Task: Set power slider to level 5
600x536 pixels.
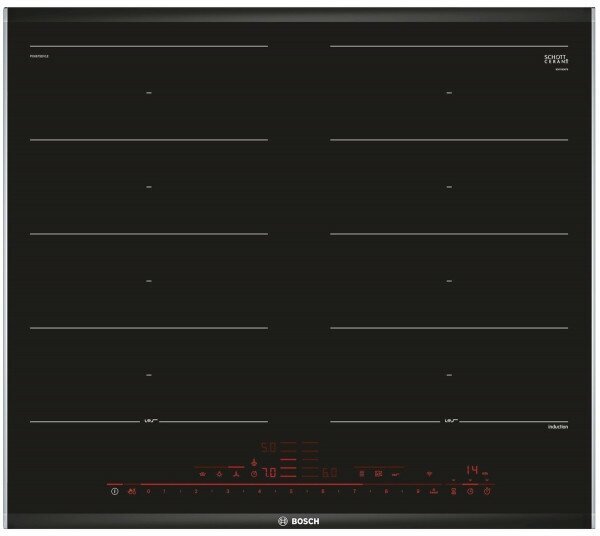Action: pos(291,491)
